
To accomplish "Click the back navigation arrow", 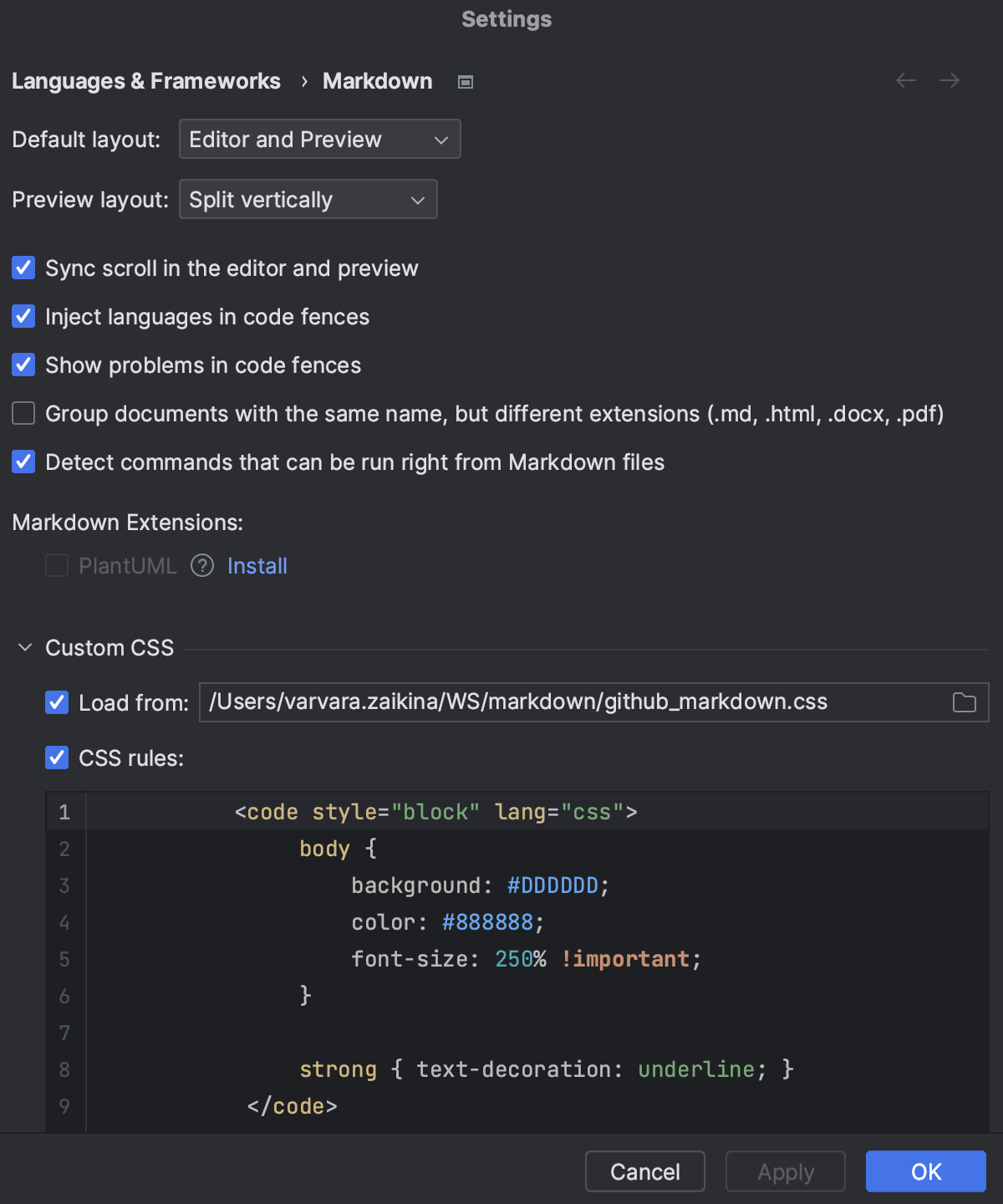I will click(905, 80).
